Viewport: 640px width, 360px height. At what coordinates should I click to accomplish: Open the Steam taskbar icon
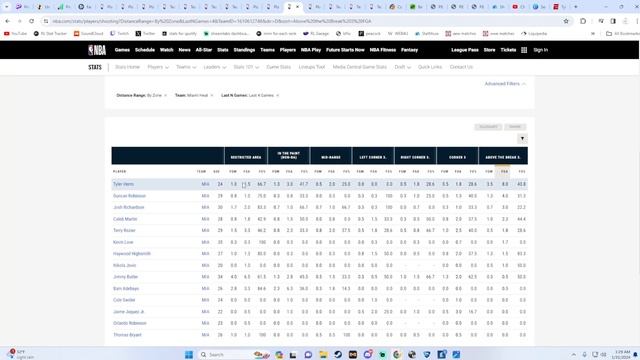click(x=338, y=354)
